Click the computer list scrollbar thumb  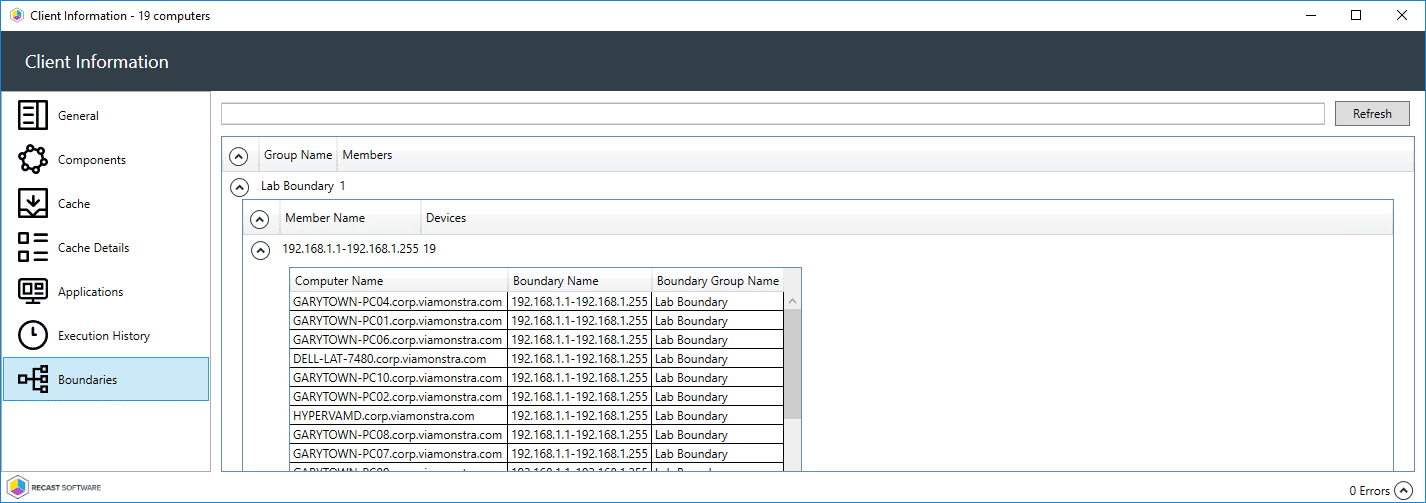coord(792,363)
